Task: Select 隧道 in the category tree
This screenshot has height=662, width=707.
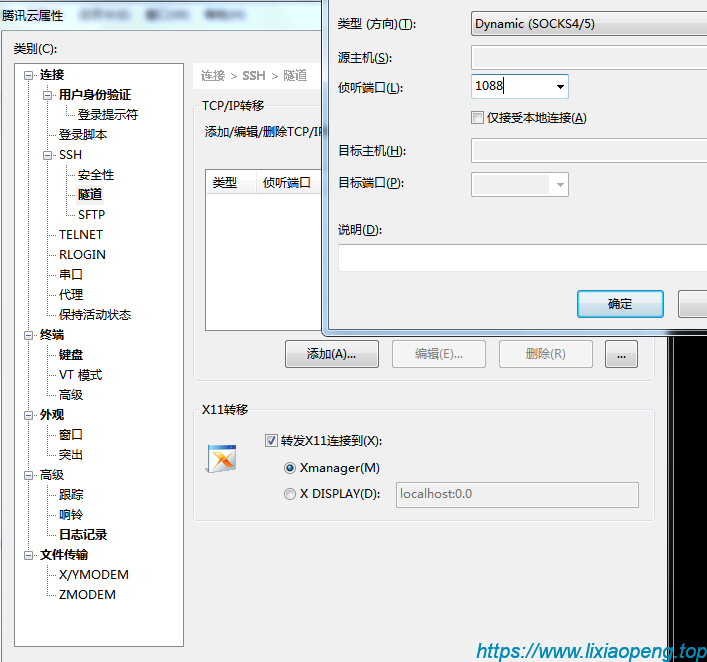Action: point(90,195)
